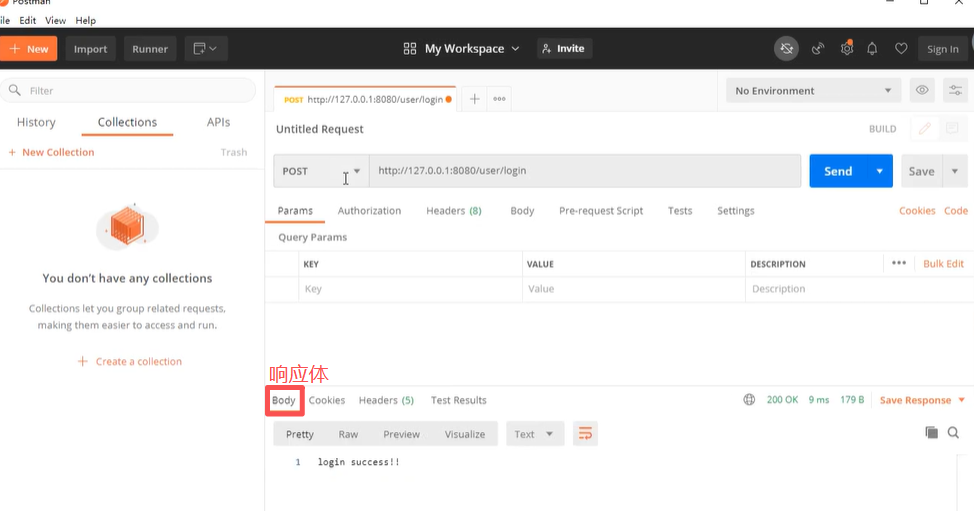
Task: Open the Cookies link
Action: [x=917, y=210]
